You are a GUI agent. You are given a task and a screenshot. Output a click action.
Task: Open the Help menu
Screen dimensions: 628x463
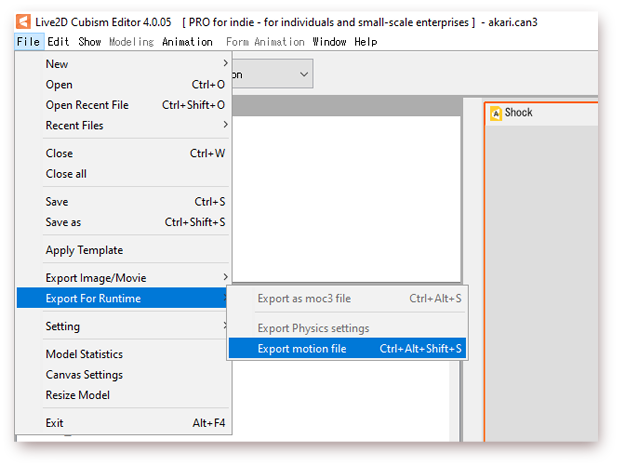click(366, 42)
